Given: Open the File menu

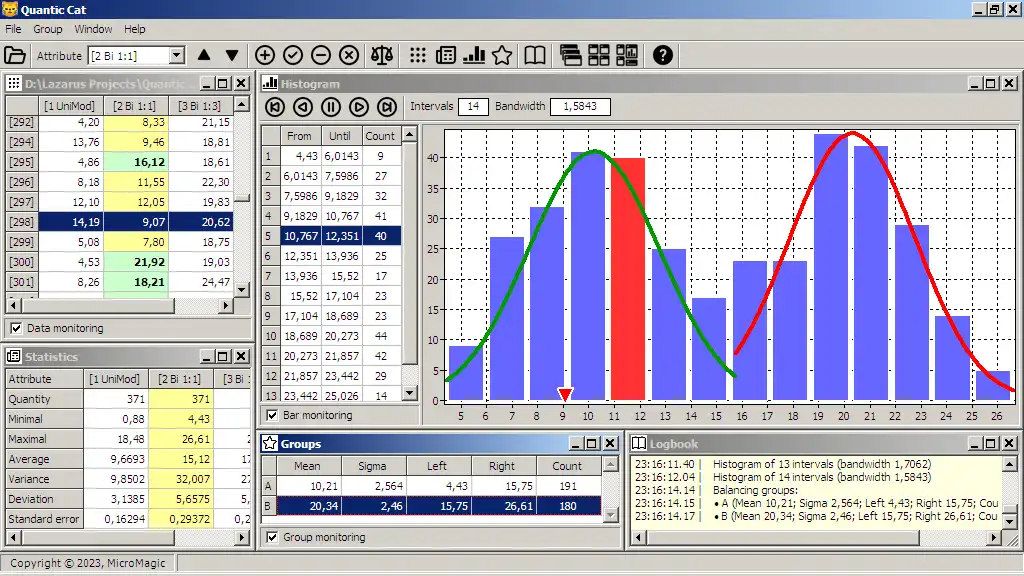Looking at the screenshot, I should point(13,29).
